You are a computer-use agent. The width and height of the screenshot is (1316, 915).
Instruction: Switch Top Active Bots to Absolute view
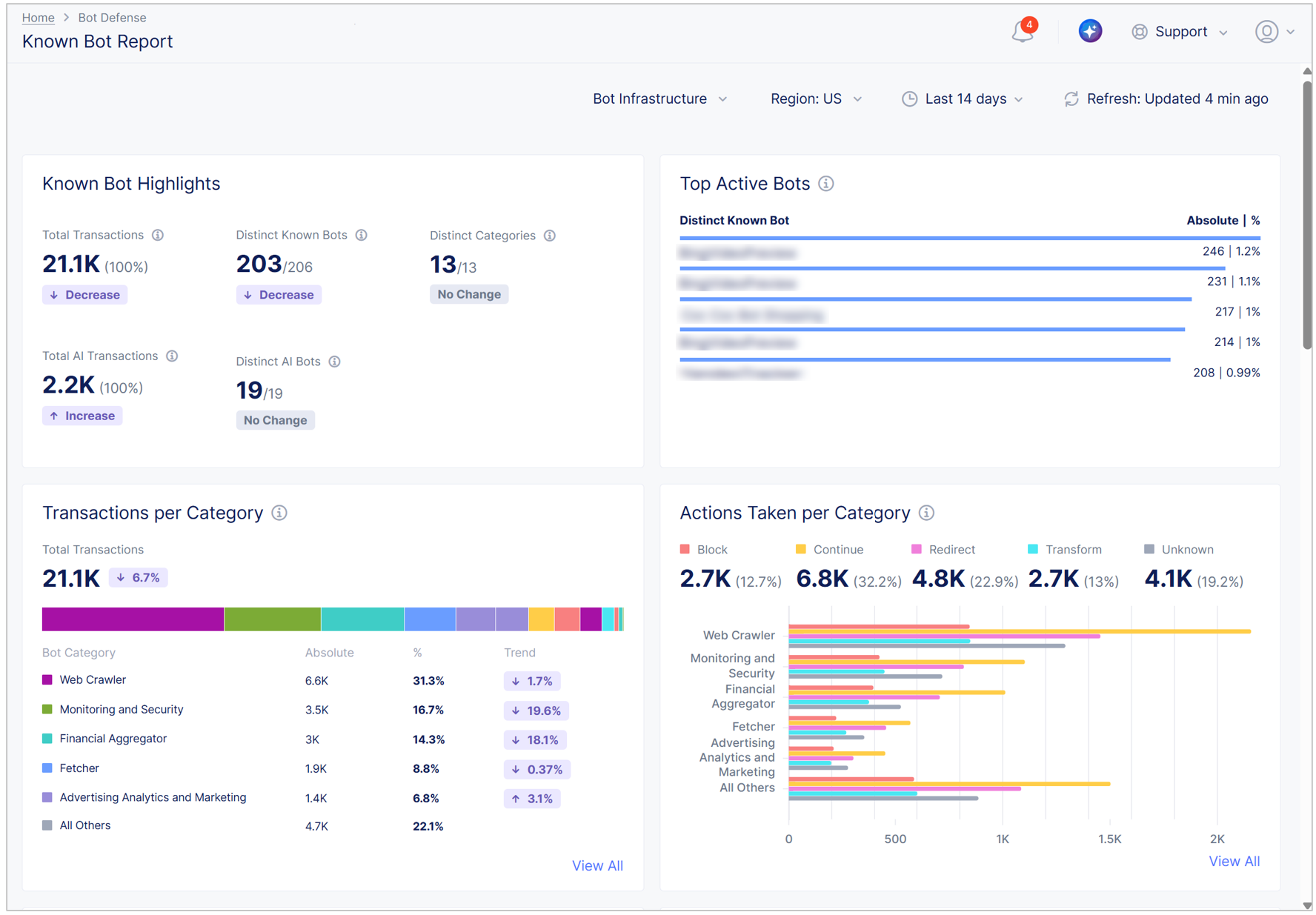tap(1212, 220)
